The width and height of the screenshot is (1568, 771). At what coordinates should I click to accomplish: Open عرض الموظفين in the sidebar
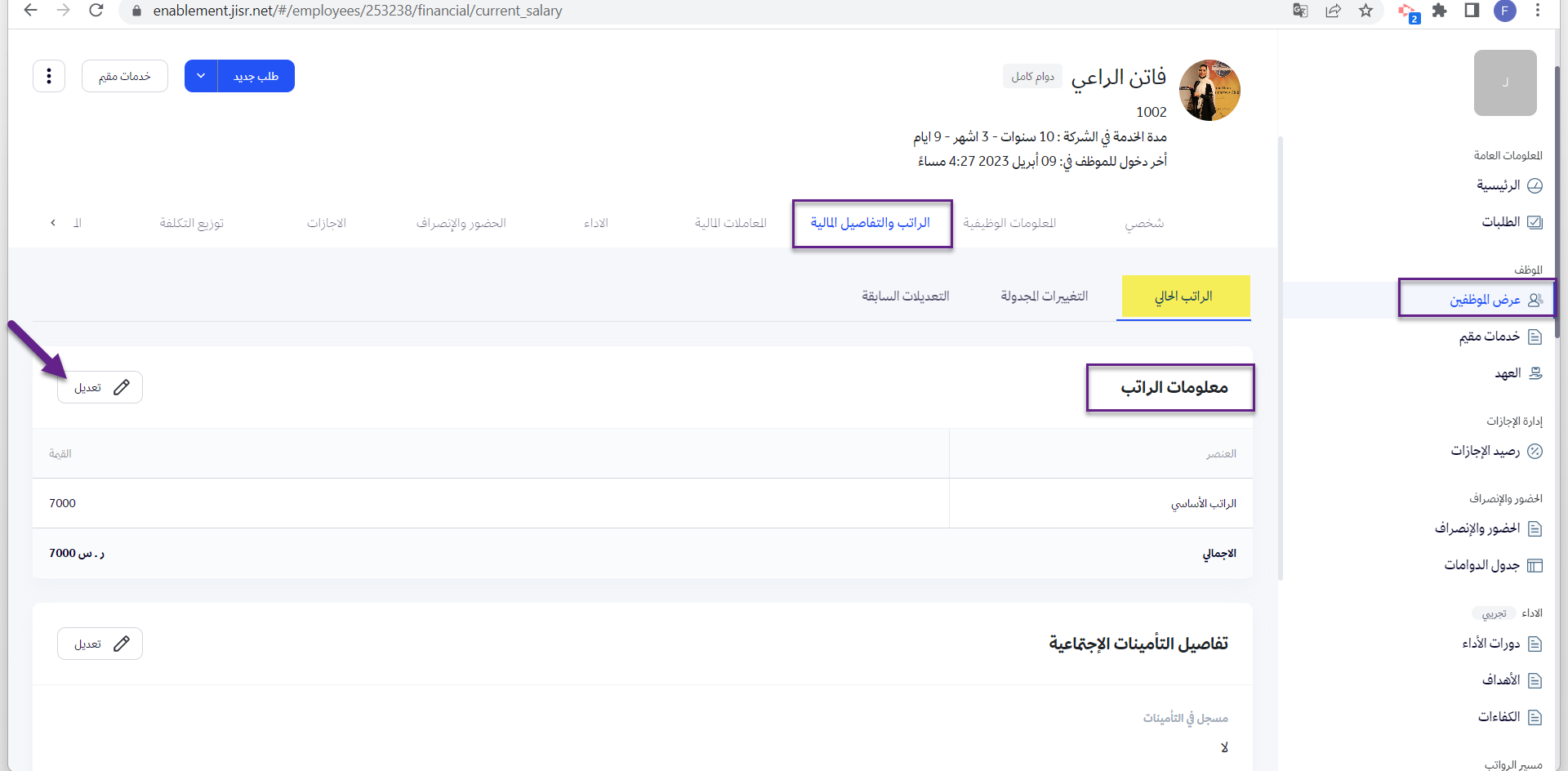1494,300
